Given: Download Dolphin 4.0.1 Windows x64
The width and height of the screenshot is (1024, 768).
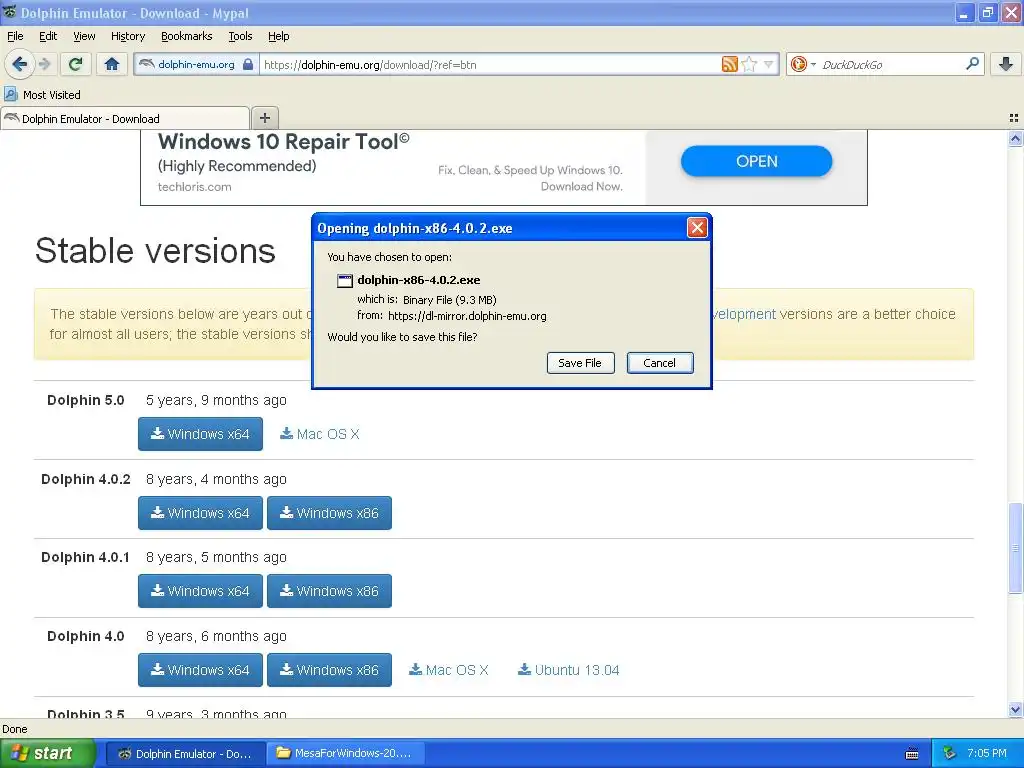Looking at the screenshot, I should click(x=200, y=591).
